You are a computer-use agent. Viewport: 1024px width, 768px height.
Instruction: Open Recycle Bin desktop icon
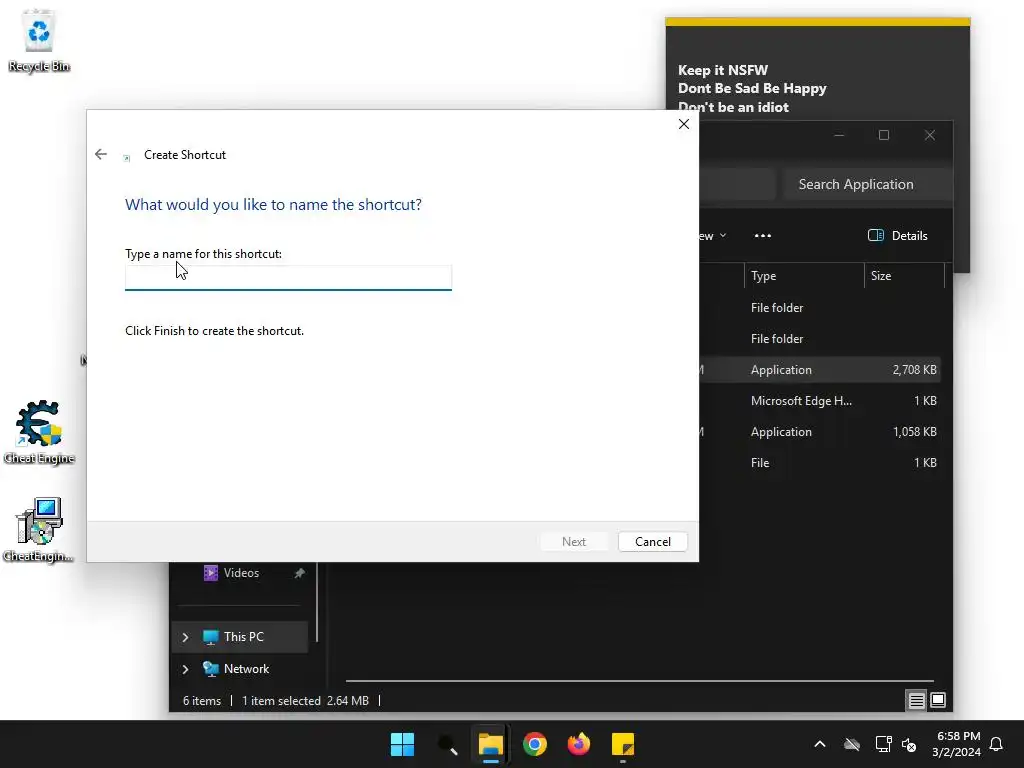point(39,40)
